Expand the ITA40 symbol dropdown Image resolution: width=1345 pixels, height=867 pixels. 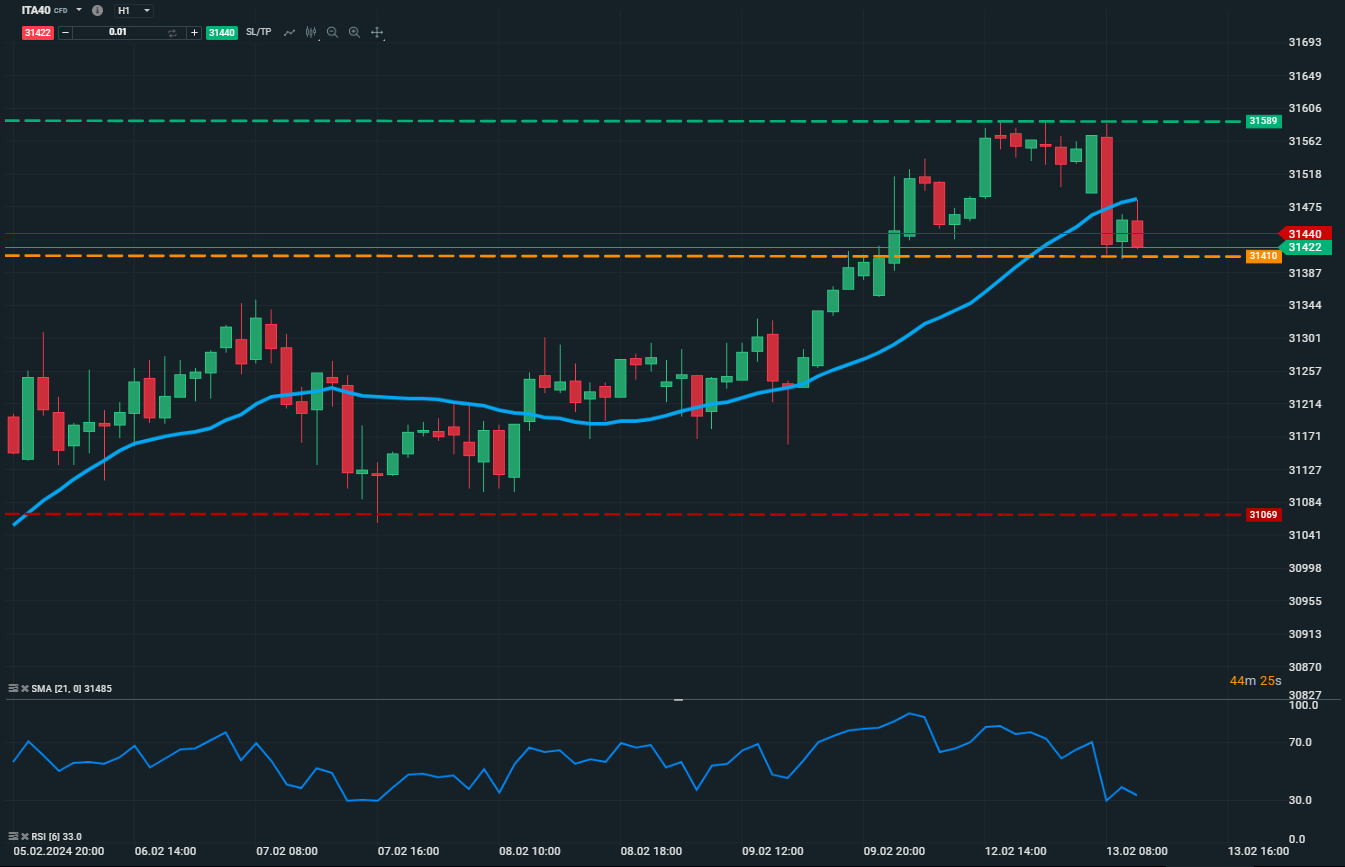[x=79, y=10]
